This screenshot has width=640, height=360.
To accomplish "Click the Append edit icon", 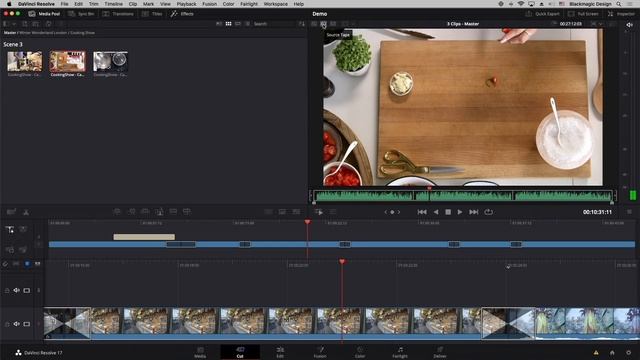I will [131, 211].
